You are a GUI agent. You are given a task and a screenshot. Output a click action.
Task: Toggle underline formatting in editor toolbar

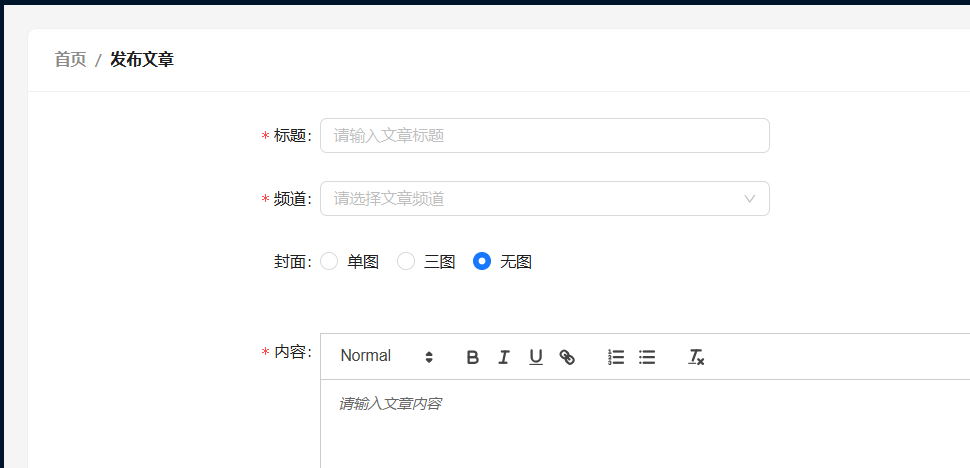click(536, 357)
